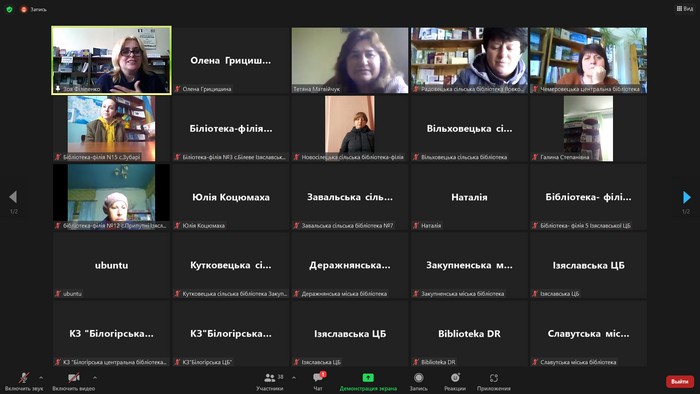Open Вид view layout menu
This screenshot has height=394, width=700.
click(x=685, y=8)
